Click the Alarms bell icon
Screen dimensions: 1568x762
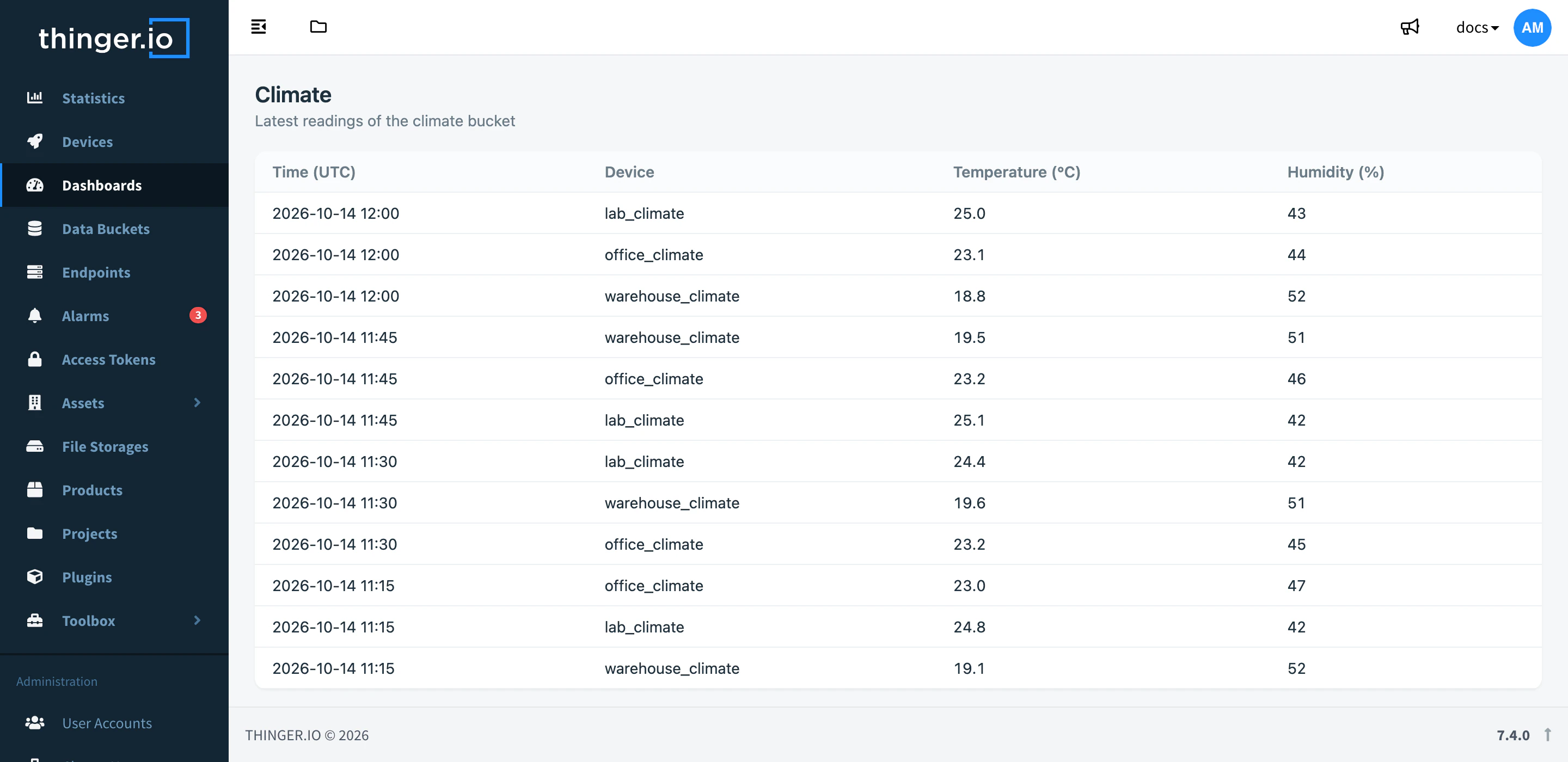pyautogui.click(x=35, y=315)
